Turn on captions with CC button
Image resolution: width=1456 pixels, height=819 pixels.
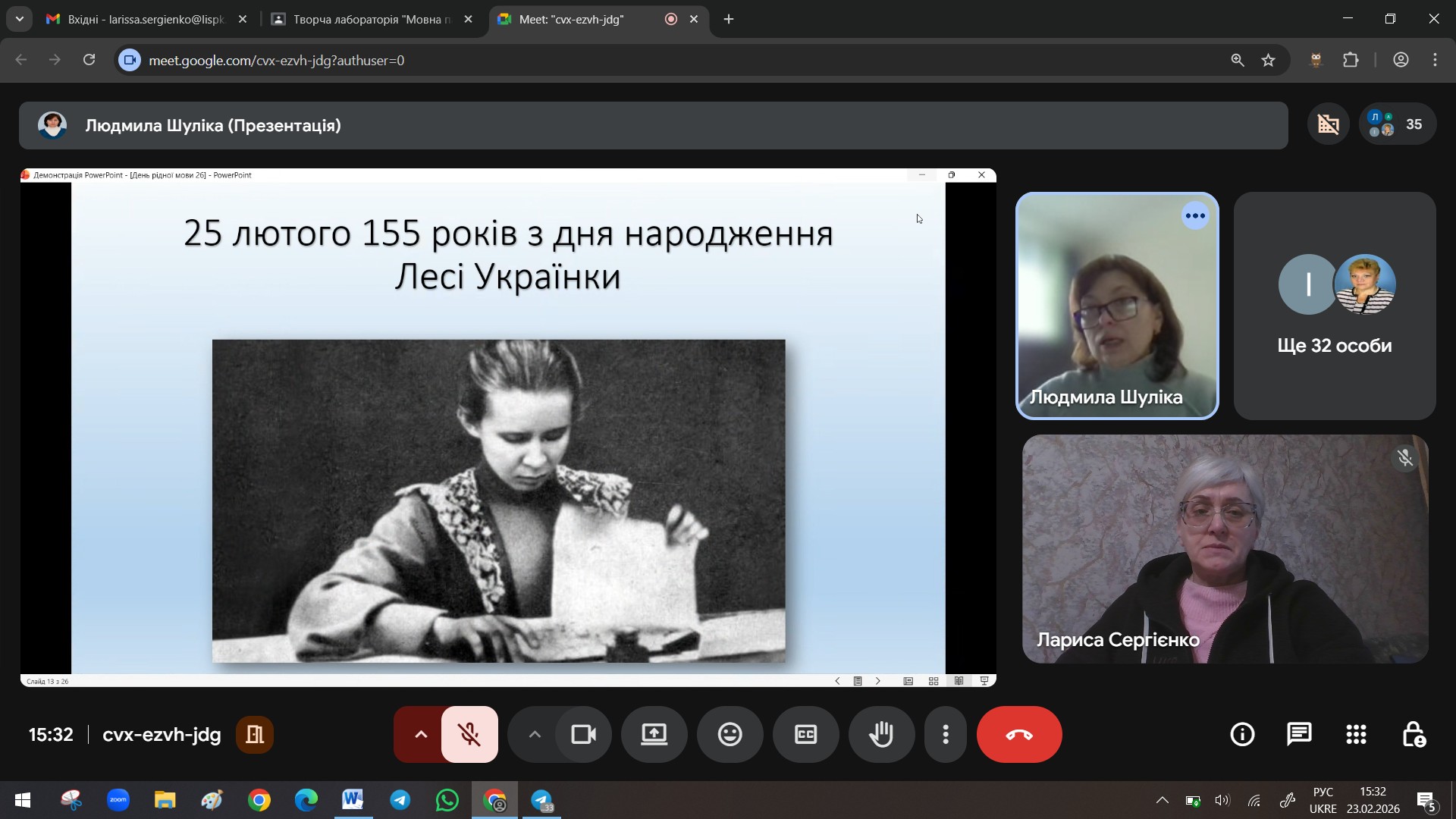pos(805,734)
